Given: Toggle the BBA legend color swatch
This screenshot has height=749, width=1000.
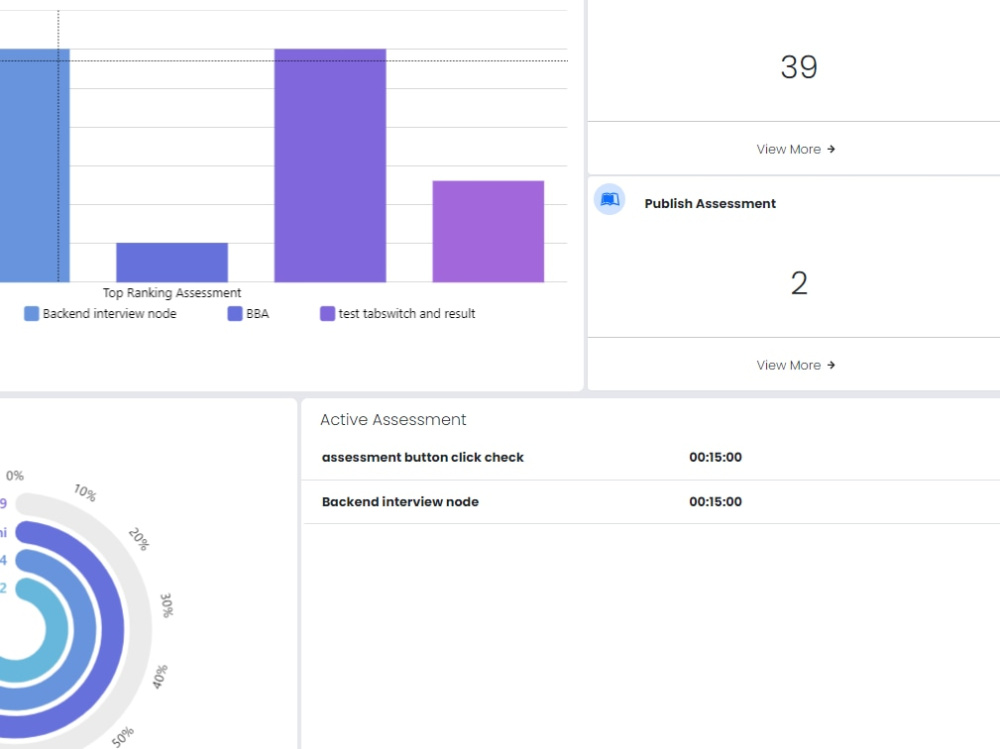Looking at the screenshot, I should 235,314.
